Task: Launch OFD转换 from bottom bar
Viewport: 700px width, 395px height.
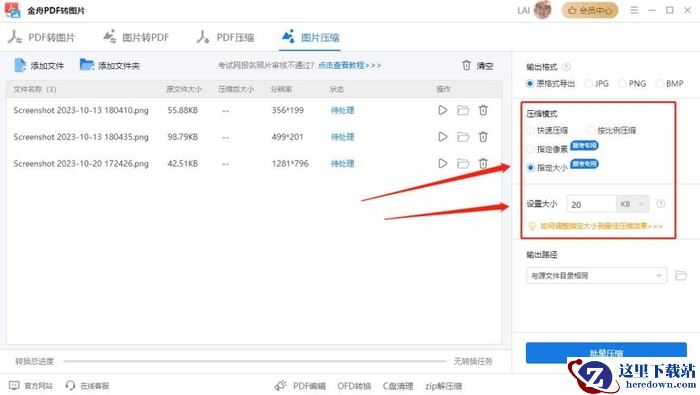Action: pos(354,386)
